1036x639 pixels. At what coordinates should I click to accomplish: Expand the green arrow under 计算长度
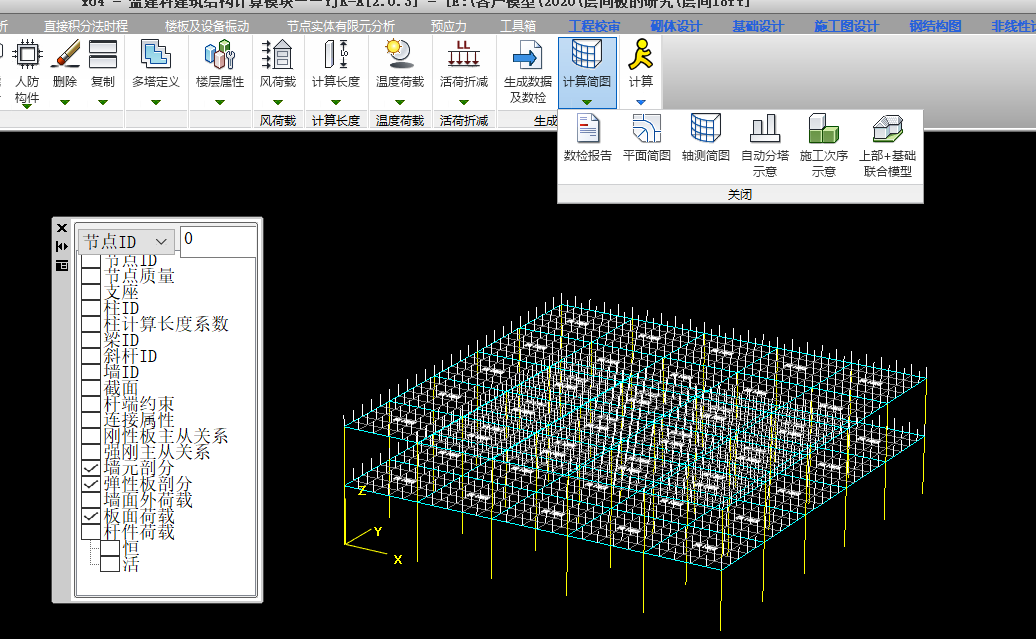[336, 102]
